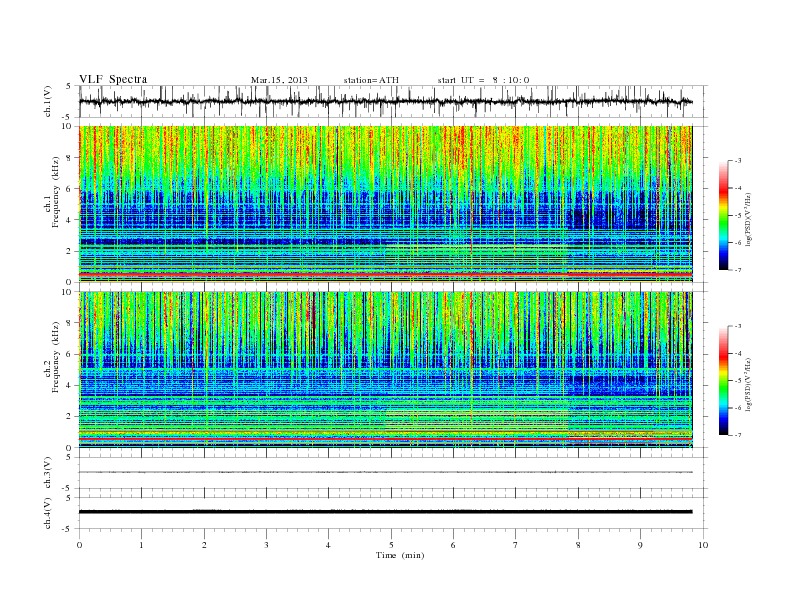Click the "2" minute tick label
This screenshot has height=612, width=792.
[204, 545]
